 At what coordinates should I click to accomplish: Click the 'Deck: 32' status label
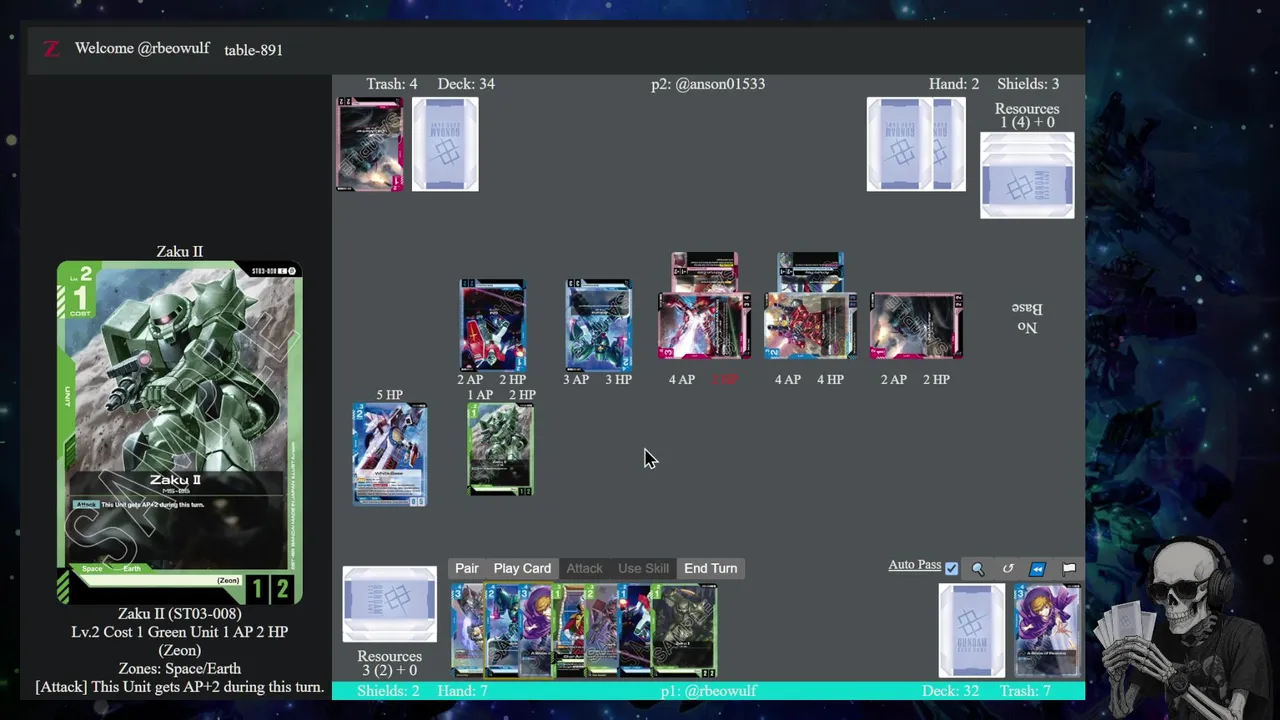[x=950, y=691]
